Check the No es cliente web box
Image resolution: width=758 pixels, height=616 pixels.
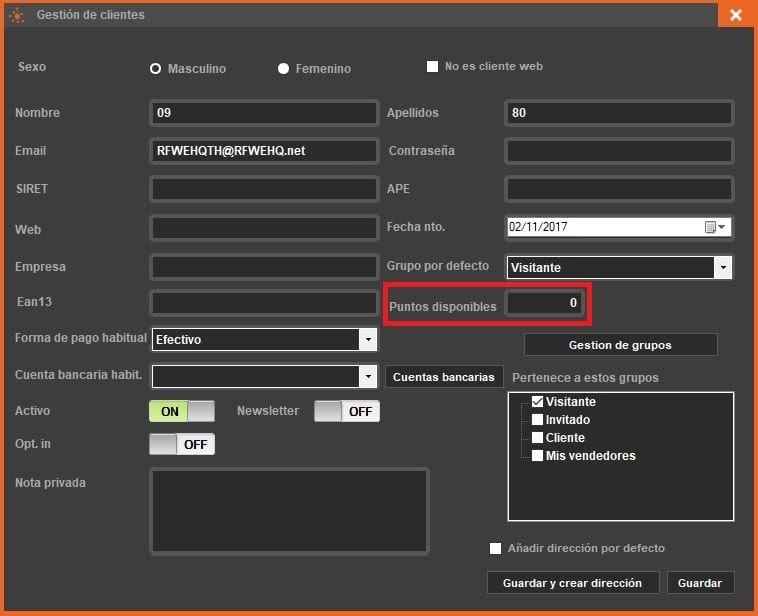pyautogui.click(x=433, y=67)
